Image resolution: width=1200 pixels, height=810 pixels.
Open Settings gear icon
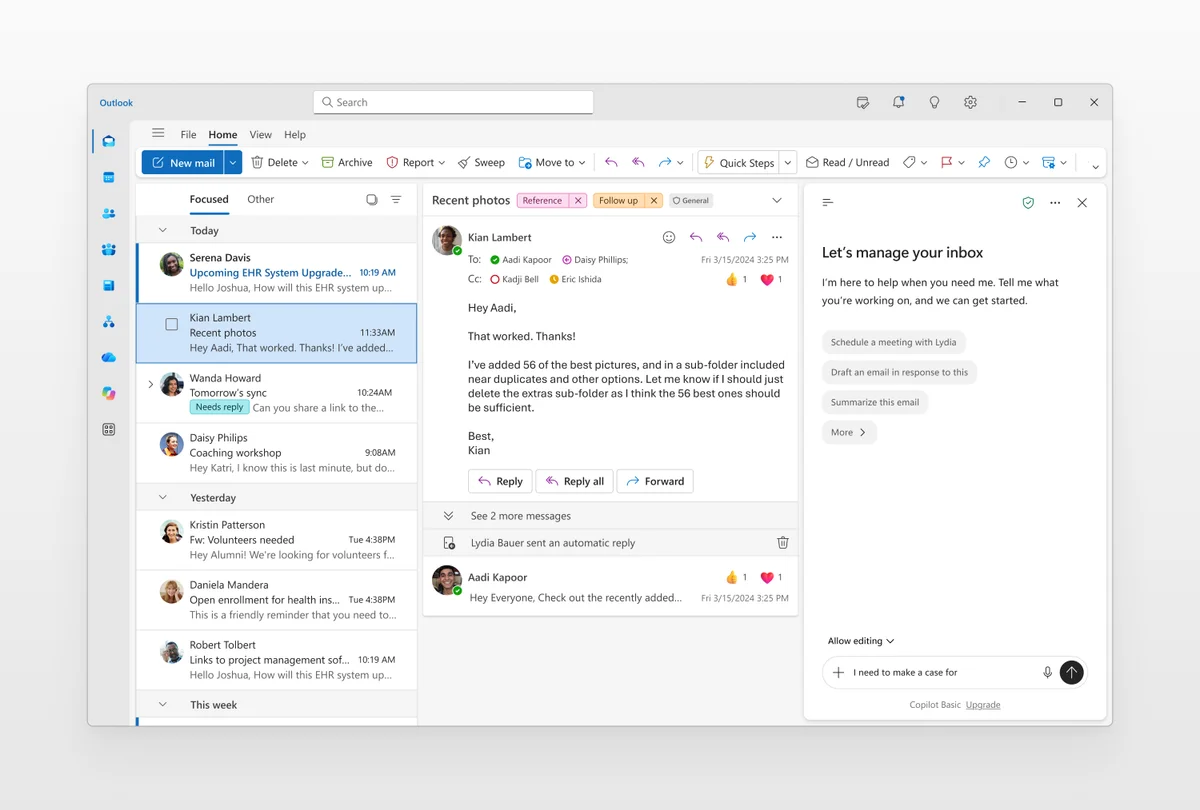[x=970, y=102]
